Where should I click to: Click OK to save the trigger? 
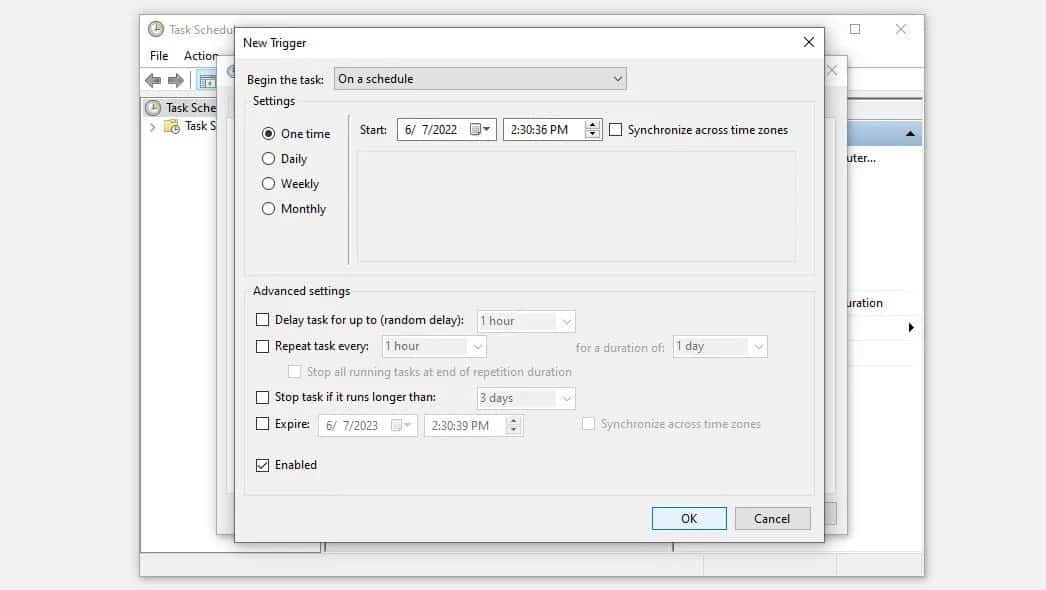689,519
